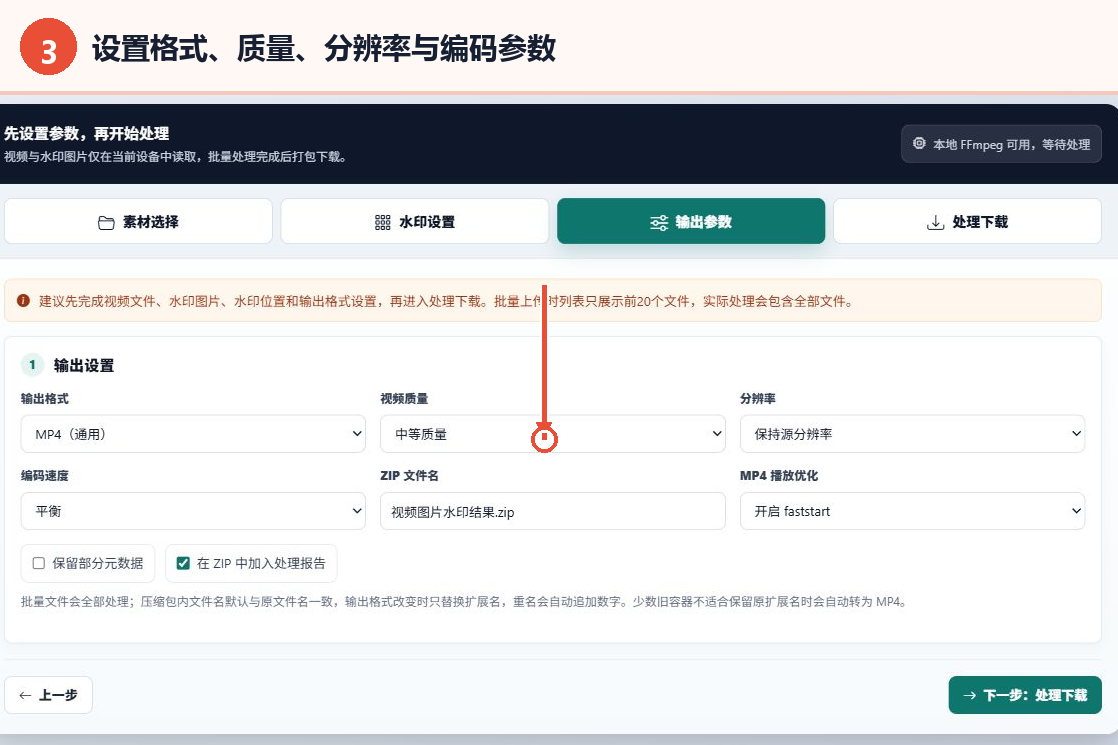Viewport: 1118px width, 745px height.
Task: Click the 批量文件会全部处理 hint text
Action: pyautogui.click(x=463, y=602)
